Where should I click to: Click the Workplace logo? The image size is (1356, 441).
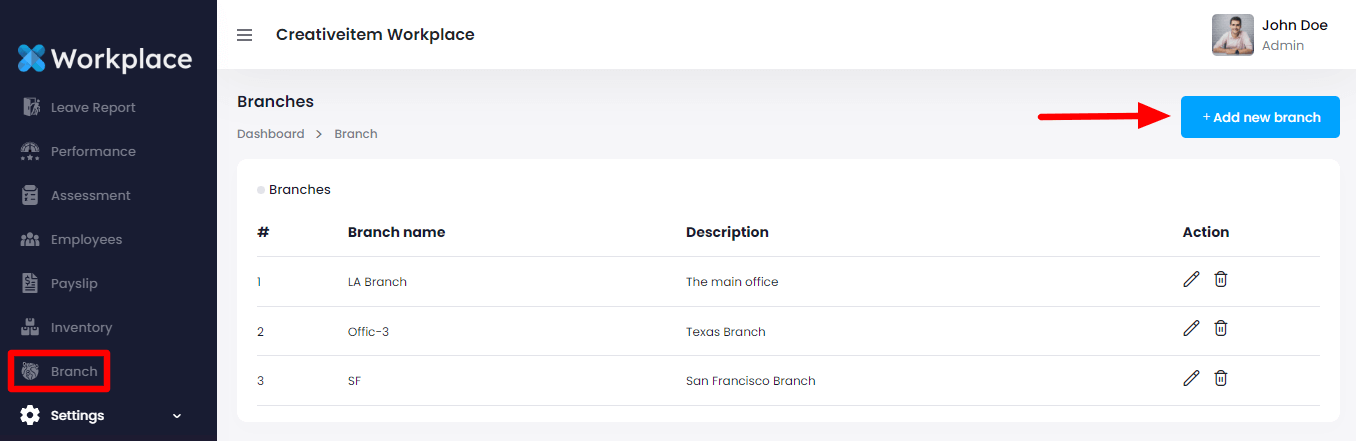point(105,59)
